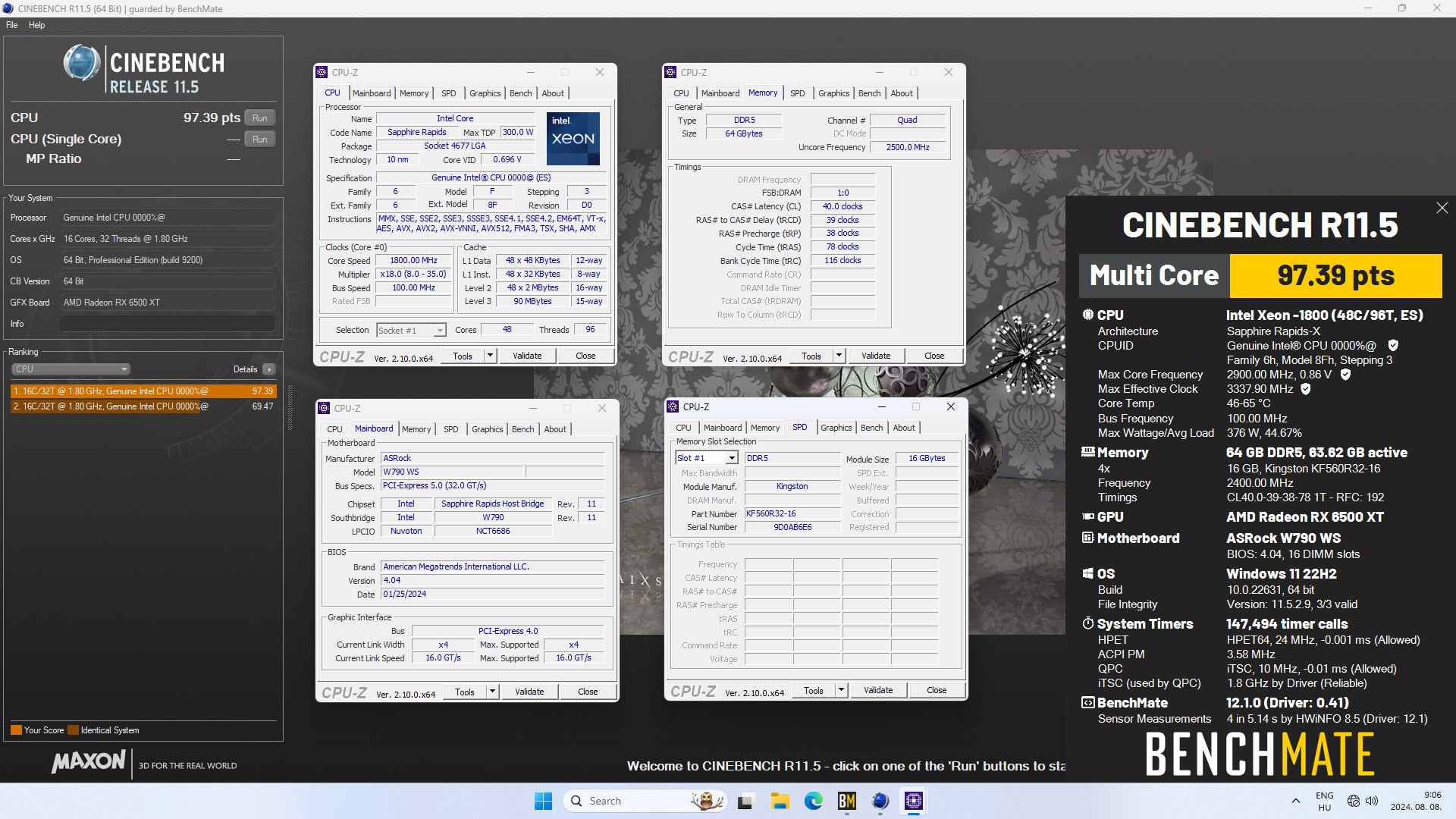The image size is (1456, 819).
Task: Select Graphics tab in Memory window
Action: pyautogui.click(x=833, y=93)
